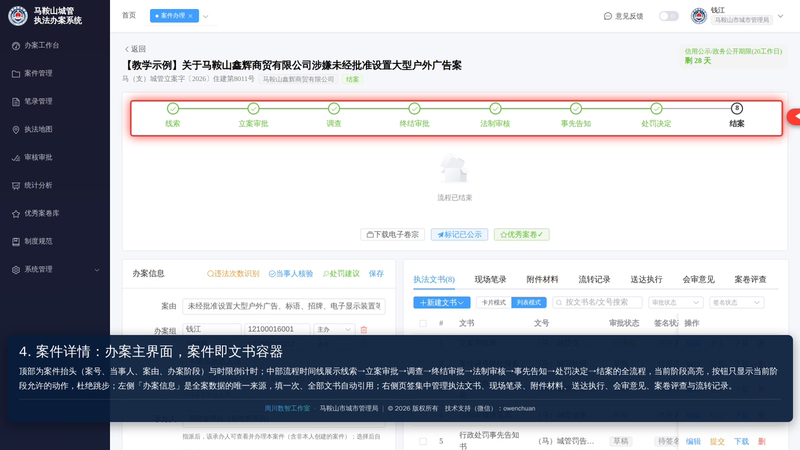Open the 新建文书 dropdown button
Viewport: 800px width, 450px height.
click(442, 303)
